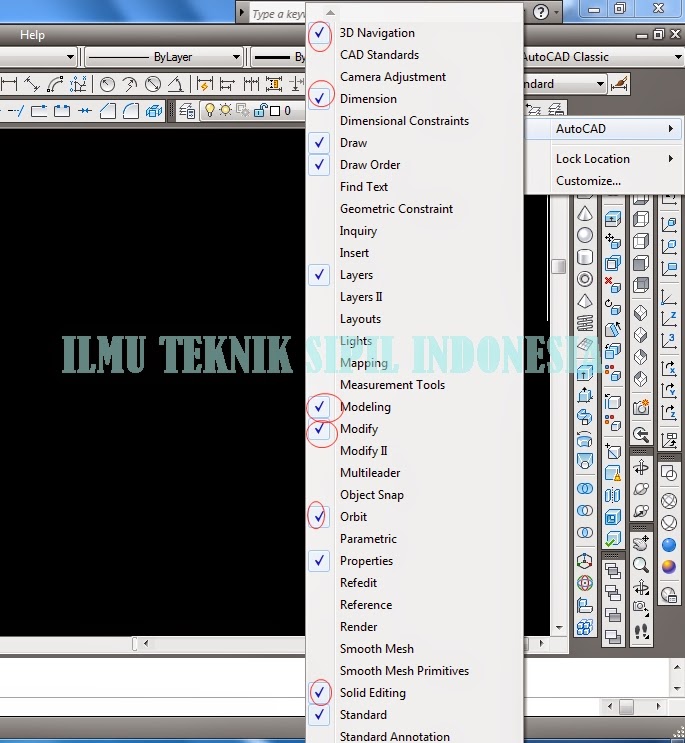Open the dimension style dropdown ending in 'ndard'
Screen dimensions: 685x743
tap(600, 84)
